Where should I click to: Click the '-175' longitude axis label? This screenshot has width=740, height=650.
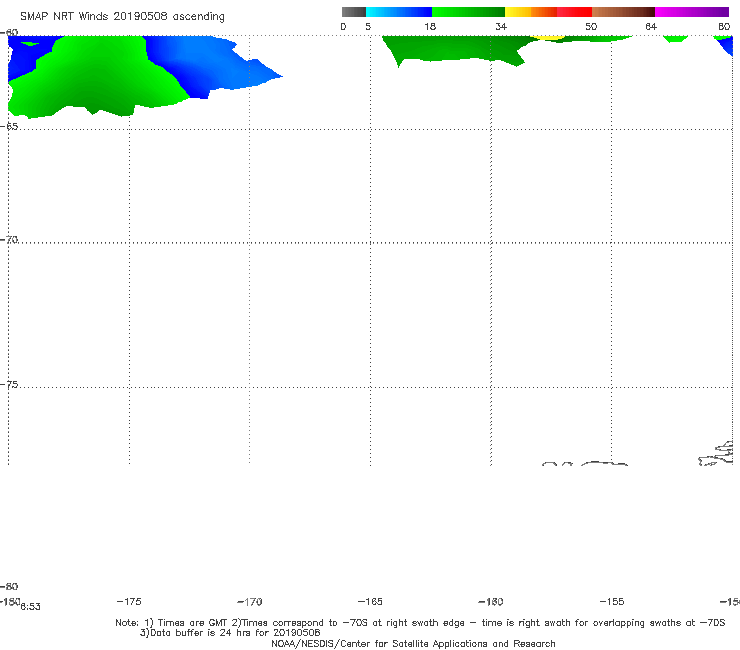pos(129,601)
